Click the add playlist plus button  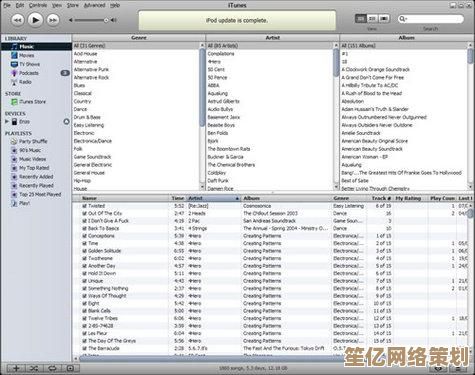[16, 368]
